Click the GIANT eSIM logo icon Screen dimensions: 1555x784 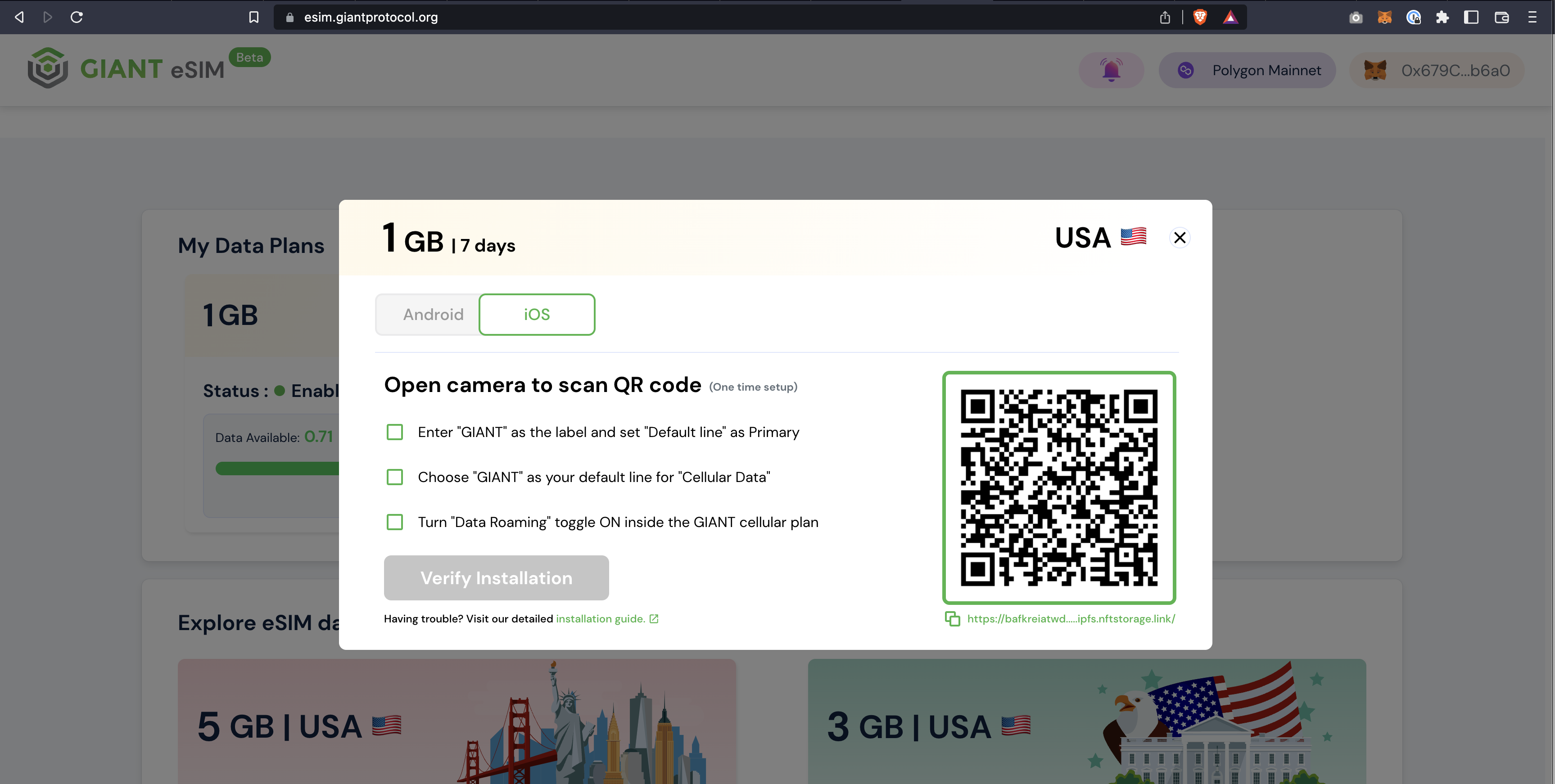pos(46,70)
